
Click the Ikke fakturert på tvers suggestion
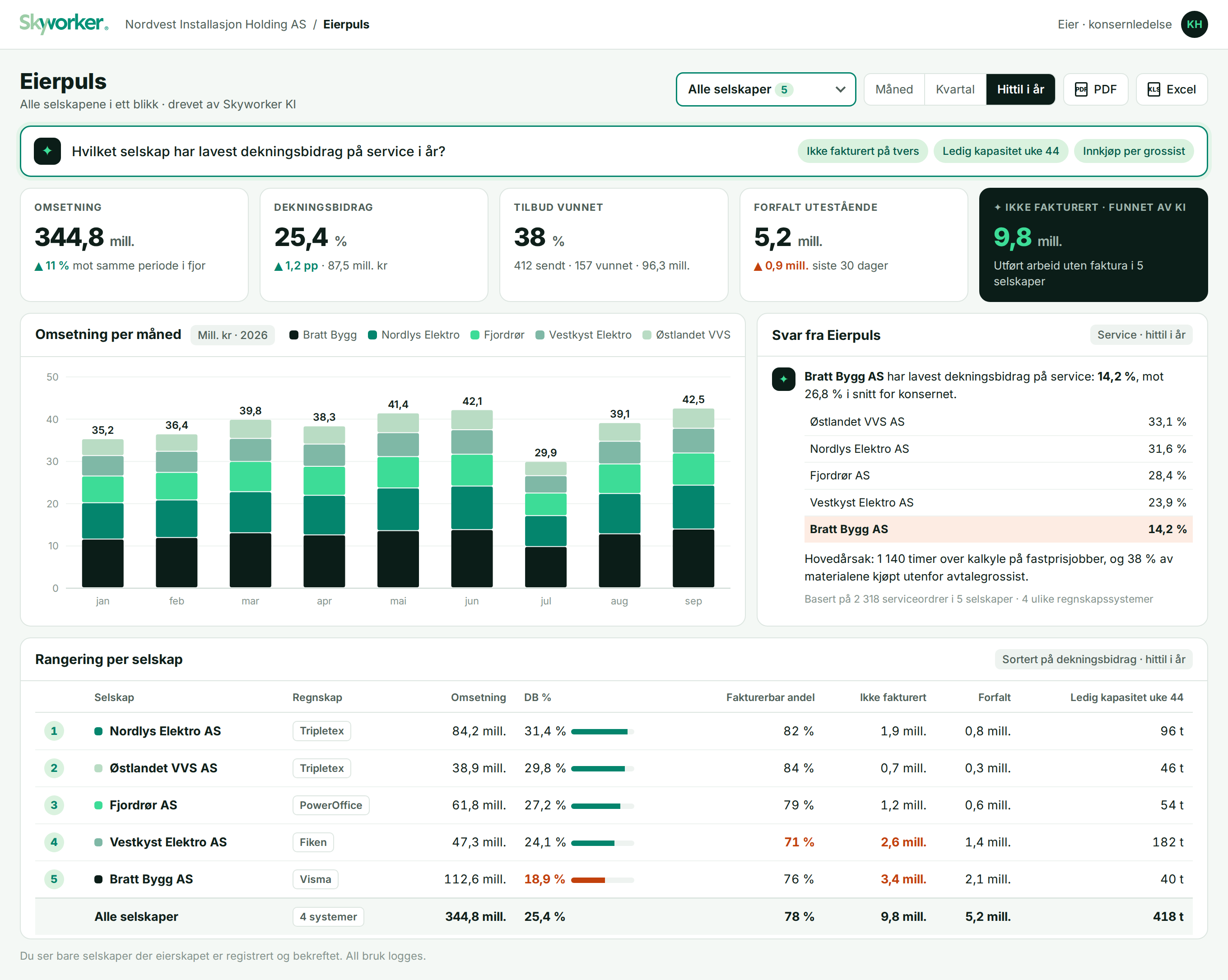(x=862, y=151)
